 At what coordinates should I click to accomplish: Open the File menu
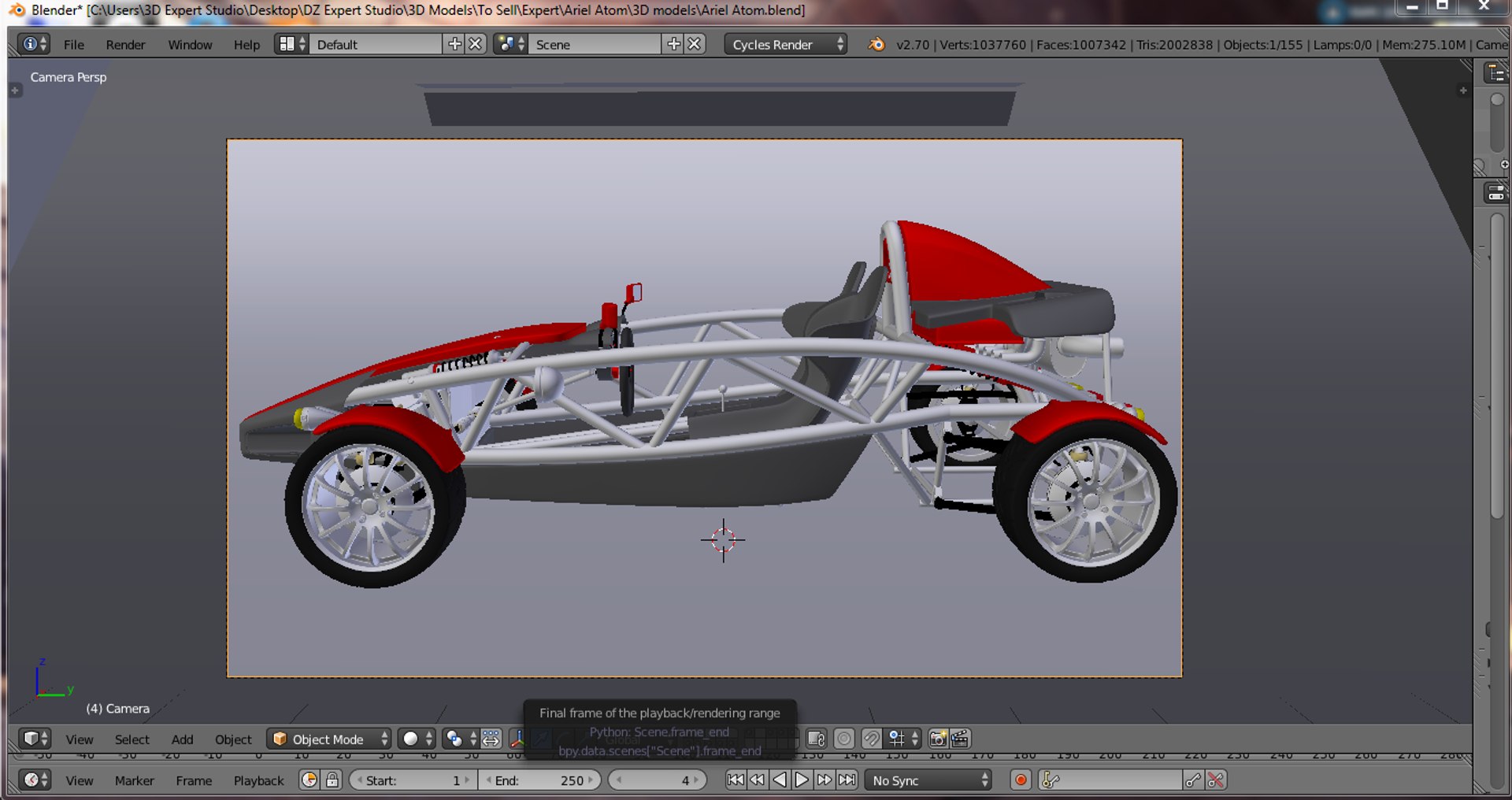click(74, 45)
